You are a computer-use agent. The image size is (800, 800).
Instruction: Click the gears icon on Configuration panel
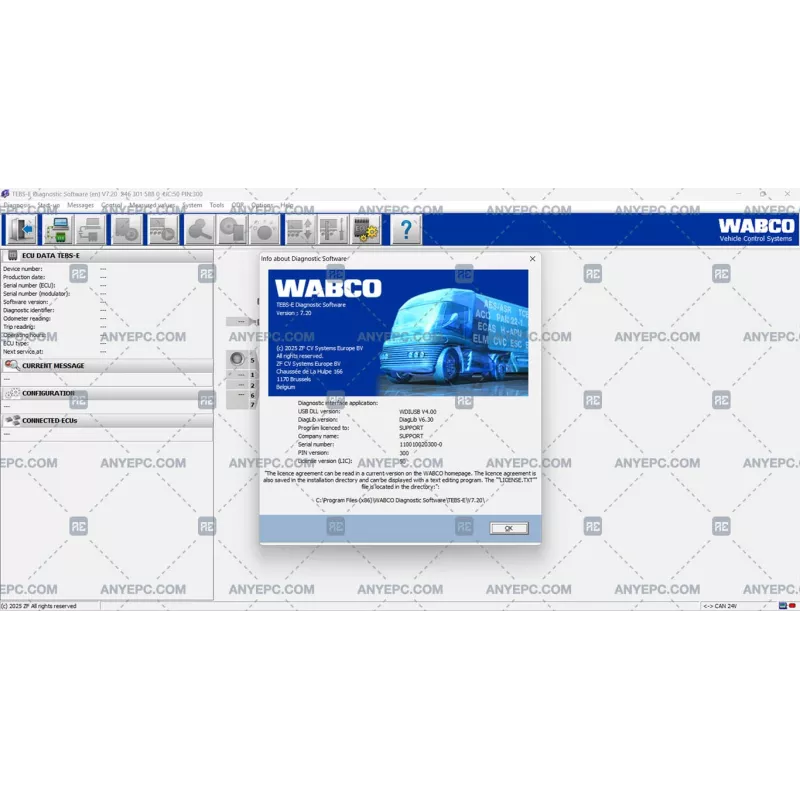tap(13, 395)
